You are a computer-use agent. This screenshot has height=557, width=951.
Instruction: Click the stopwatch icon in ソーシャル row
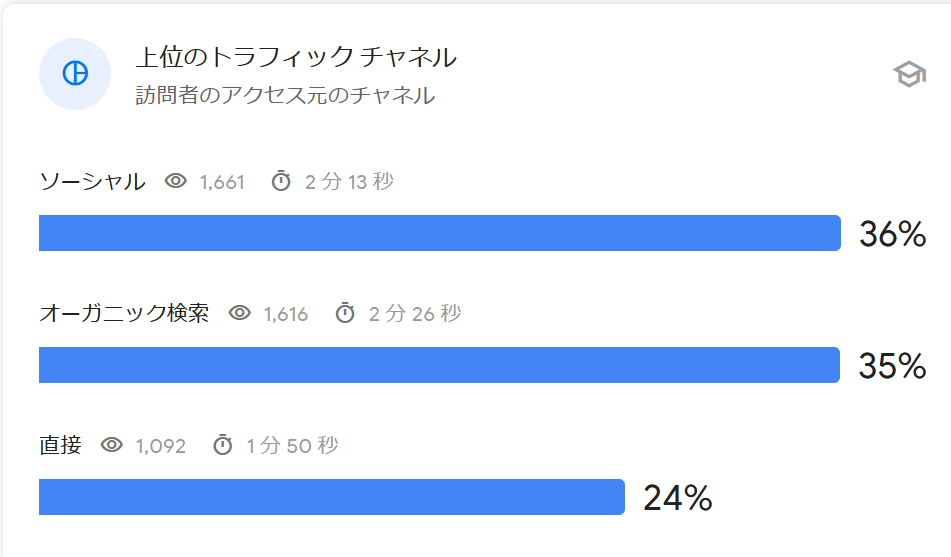tap(281, 181)
